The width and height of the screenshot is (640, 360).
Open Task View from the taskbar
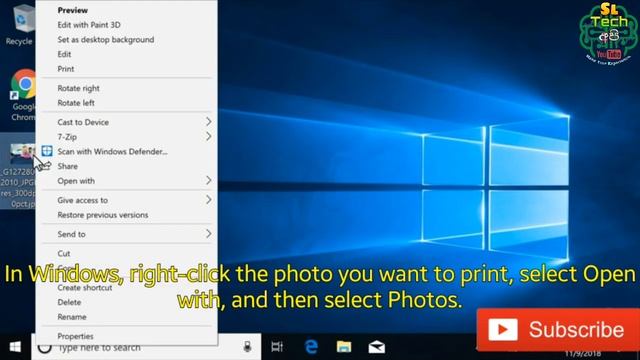click(277, 347)
